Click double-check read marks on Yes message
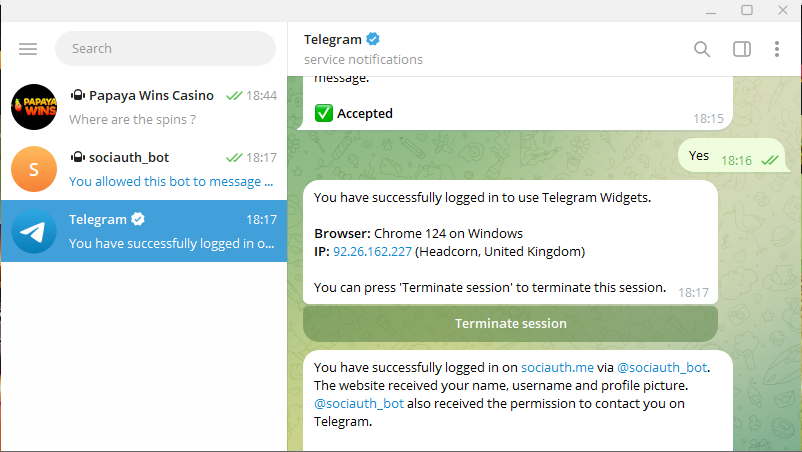Screen dimensions: 802x452 pyautogui.click(x=769, y=159)
